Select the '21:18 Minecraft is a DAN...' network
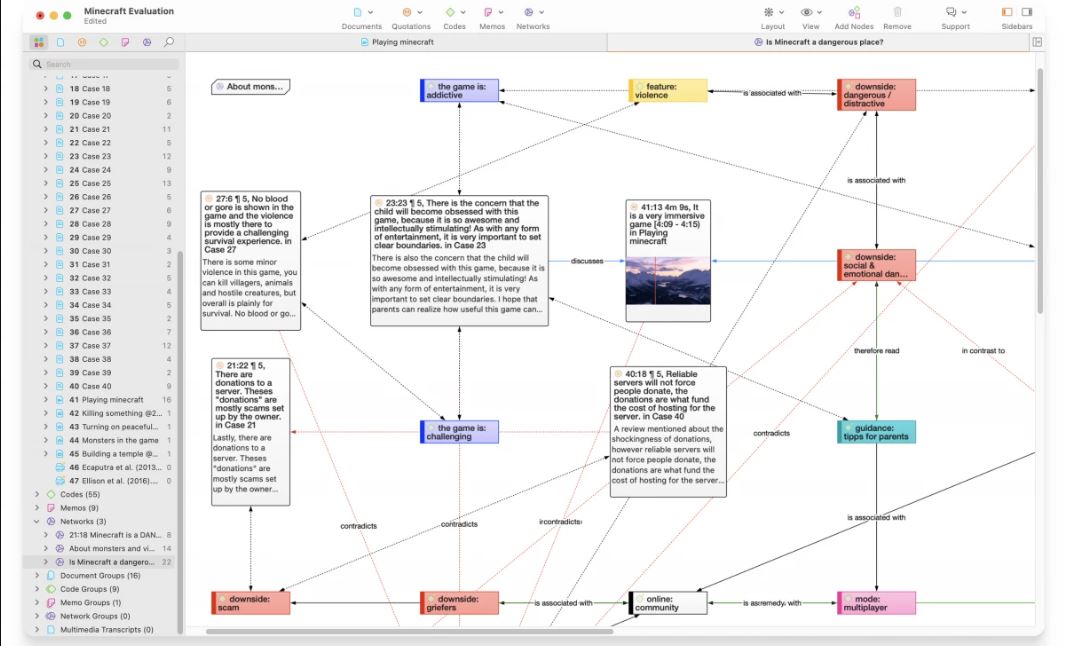This screenshot has width=1066, height=646. tap(114, 534)
